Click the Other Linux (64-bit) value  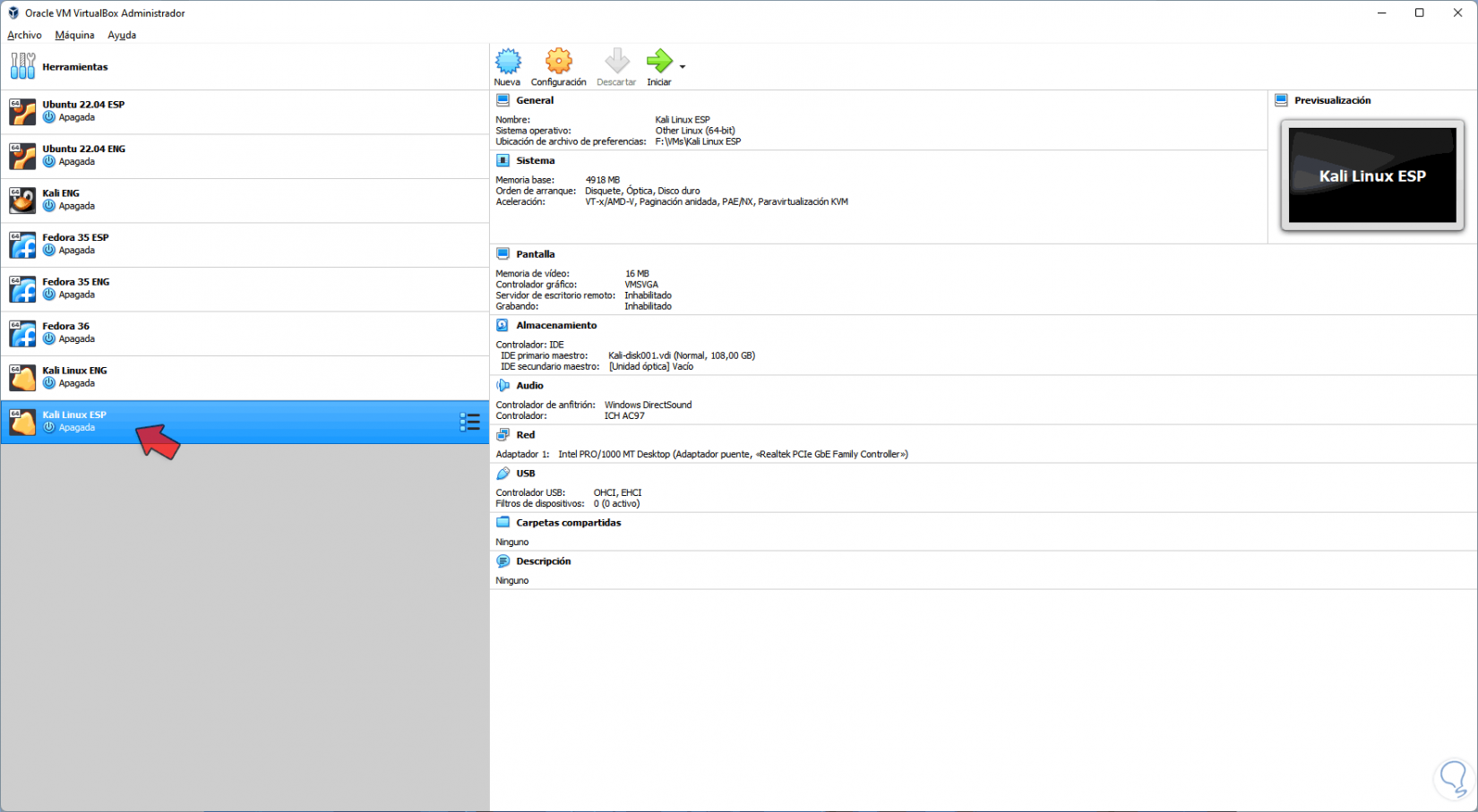pyautogui.click(x=695, y=131)
